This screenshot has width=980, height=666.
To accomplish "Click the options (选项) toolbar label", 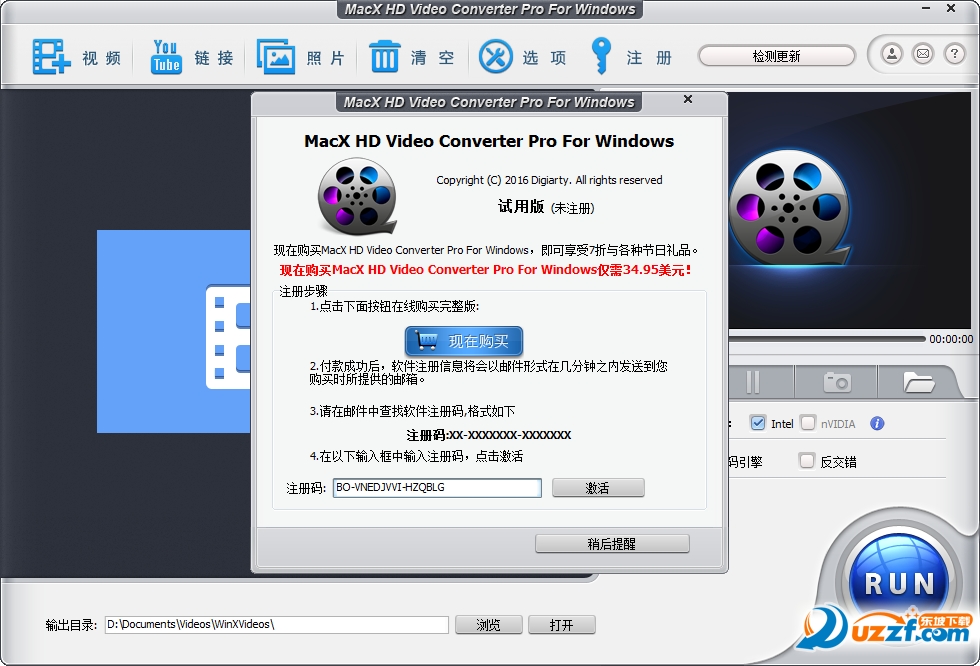I will (544, 57).
